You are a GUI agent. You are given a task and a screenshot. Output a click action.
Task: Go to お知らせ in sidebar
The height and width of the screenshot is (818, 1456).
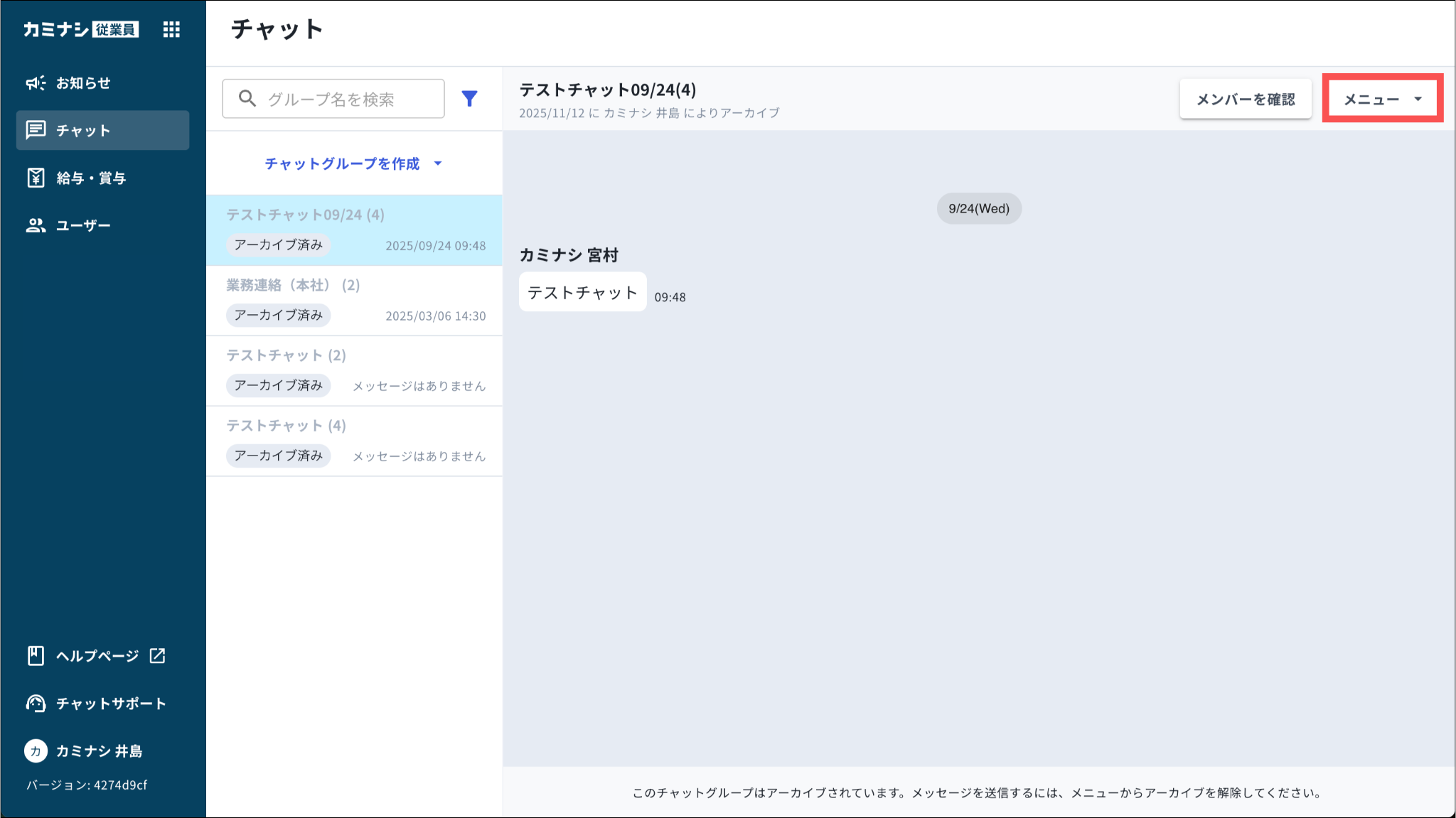(x=83, y=83)
